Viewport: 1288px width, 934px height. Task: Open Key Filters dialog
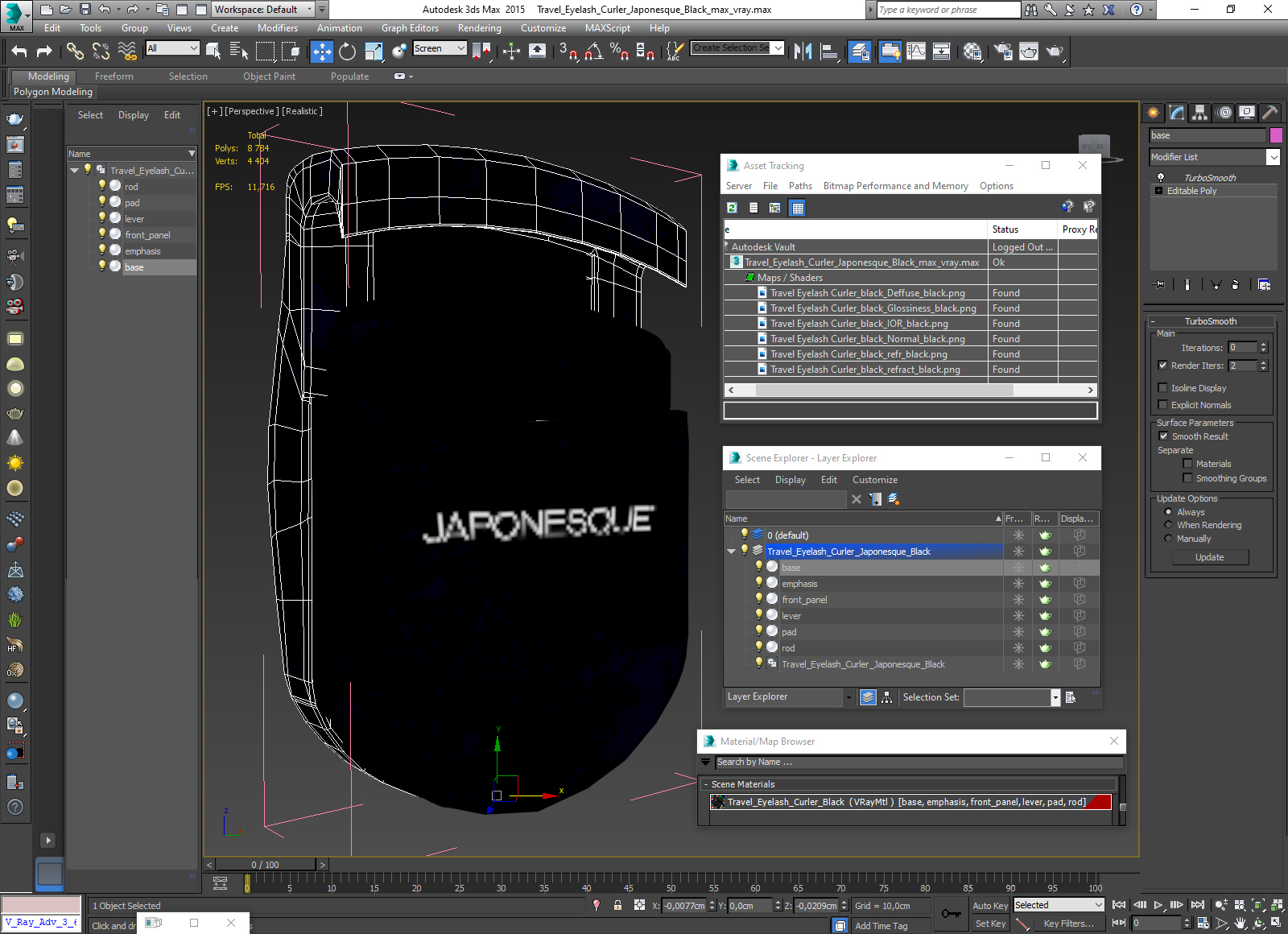[x=1068, y=924]
